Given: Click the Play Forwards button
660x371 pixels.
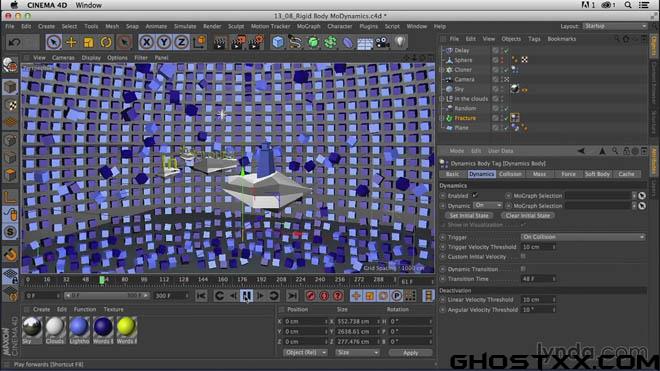Looking at the screenshot, I should pos(247,296).
